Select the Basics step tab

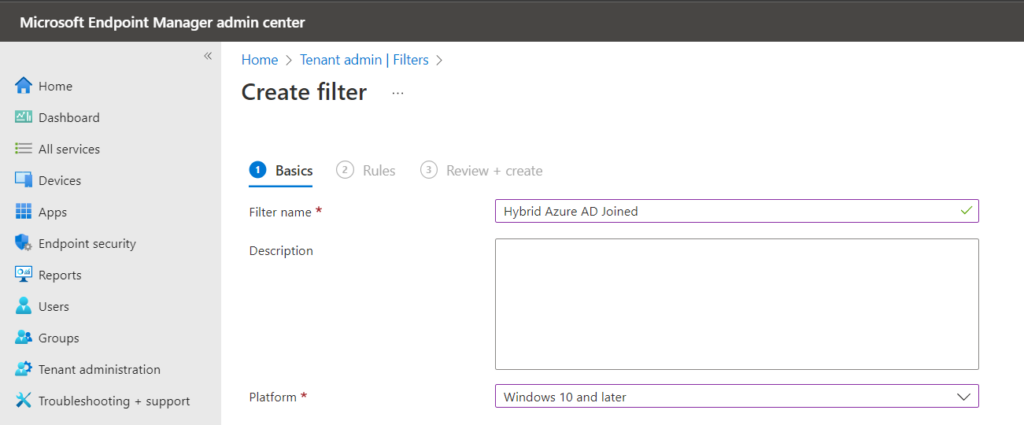(x=281, y=170)
